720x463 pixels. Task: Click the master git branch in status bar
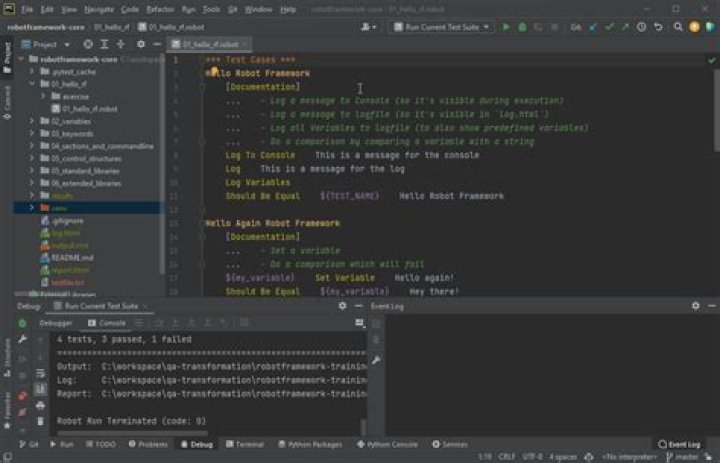[x=682, y=457]
